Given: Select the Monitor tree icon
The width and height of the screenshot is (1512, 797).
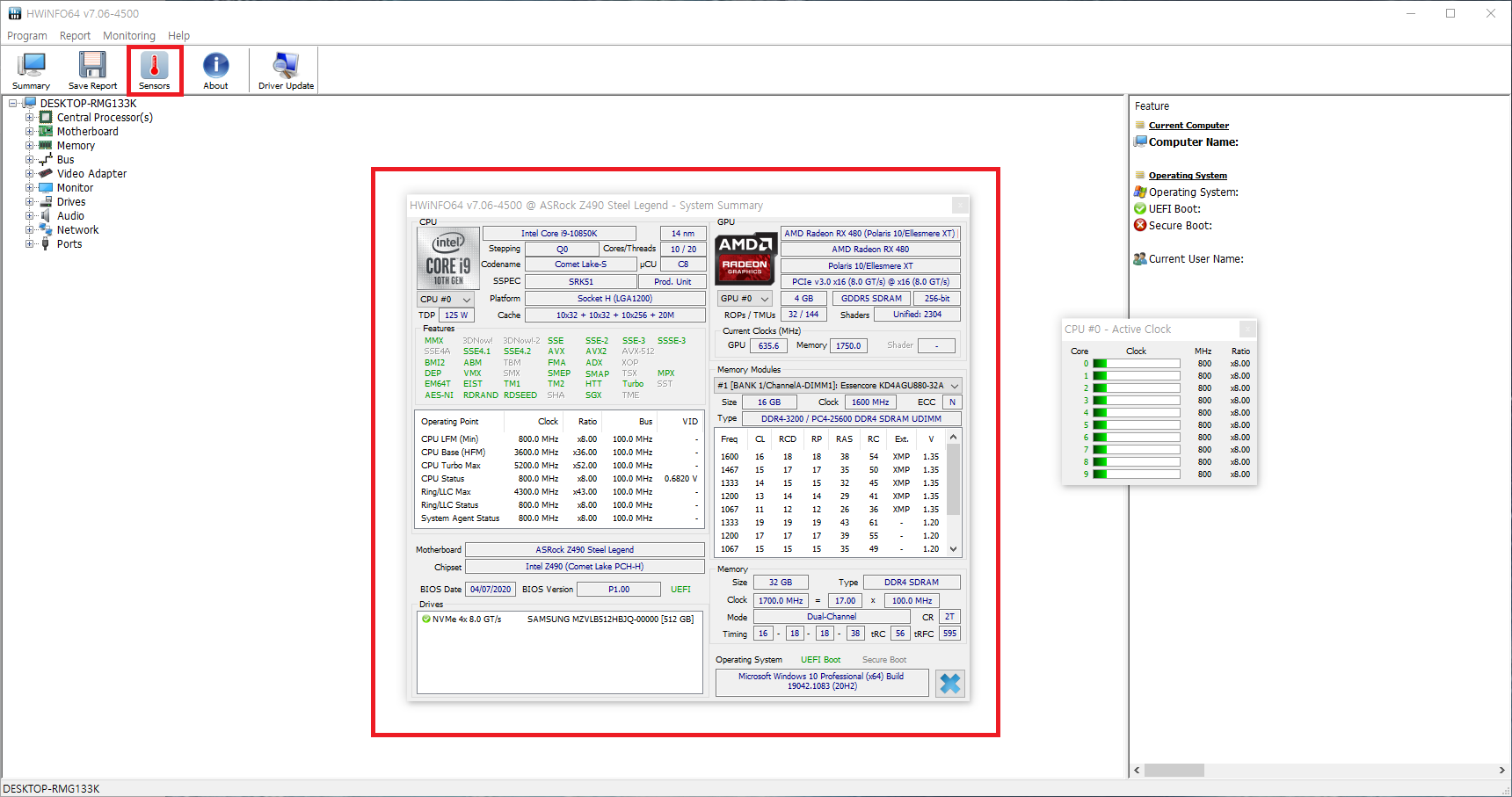Looking at the screenshot, I should [x=46, y=187].
